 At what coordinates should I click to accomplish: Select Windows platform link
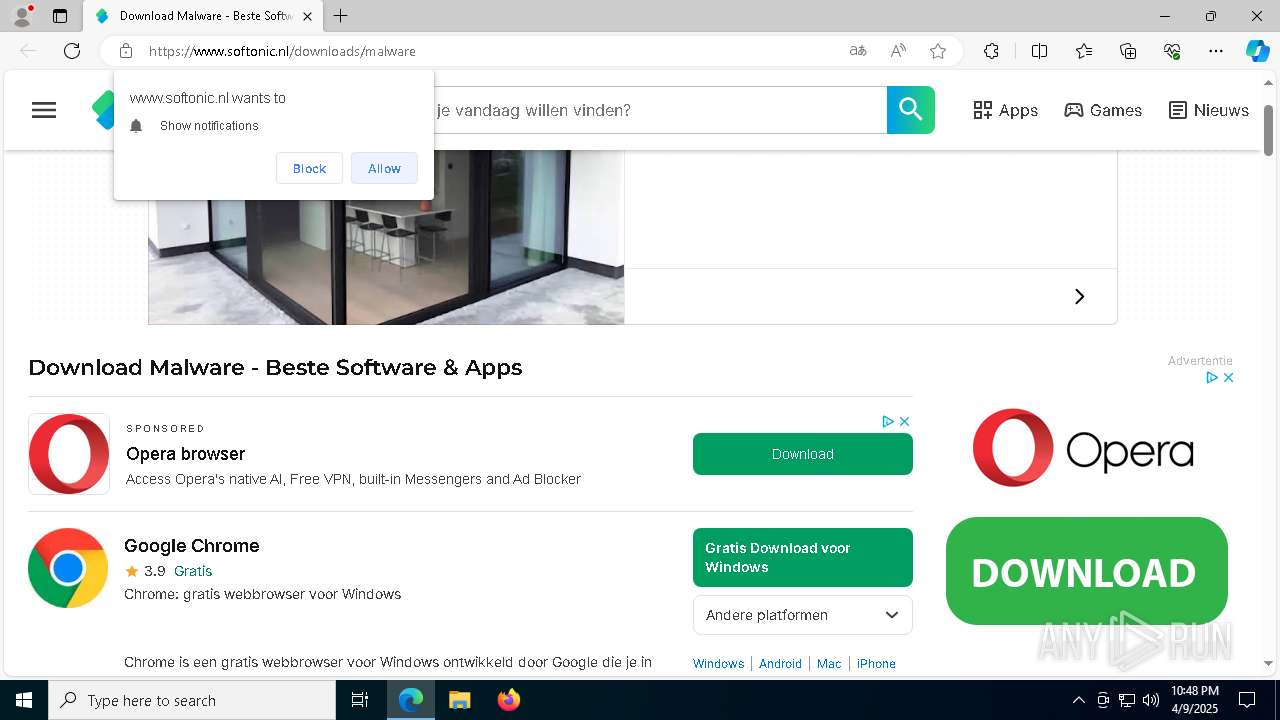coord(718,663)
